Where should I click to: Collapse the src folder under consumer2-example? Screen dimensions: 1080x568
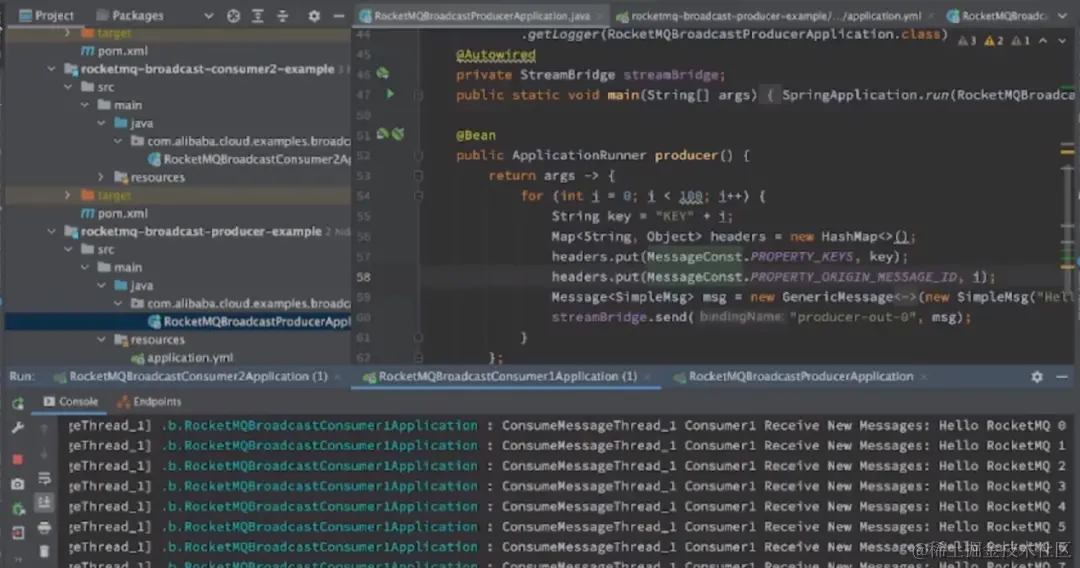click(x=68, y=87)
